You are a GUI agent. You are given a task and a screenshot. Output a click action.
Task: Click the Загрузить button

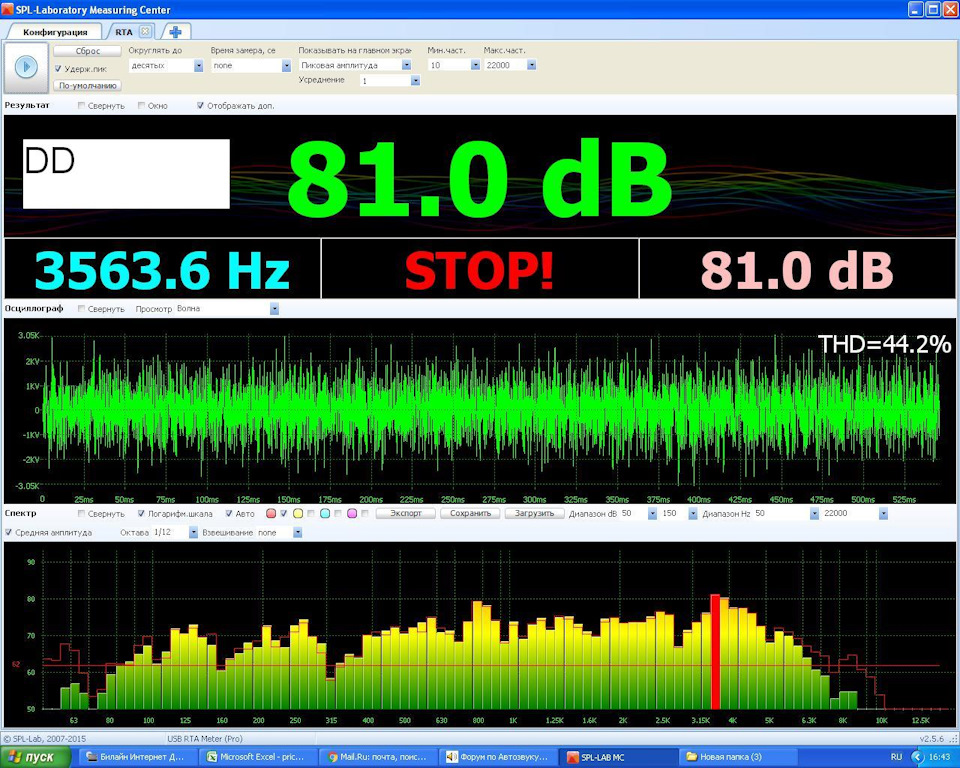(x=534, y=513)
